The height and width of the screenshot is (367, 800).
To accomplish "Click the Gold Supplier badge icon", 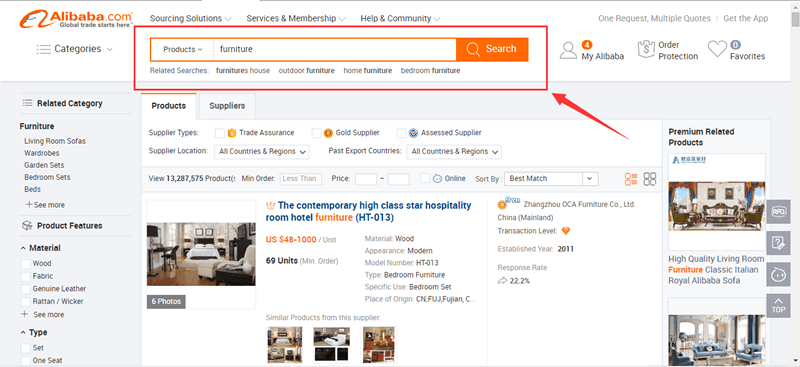I will pos(328,133).
